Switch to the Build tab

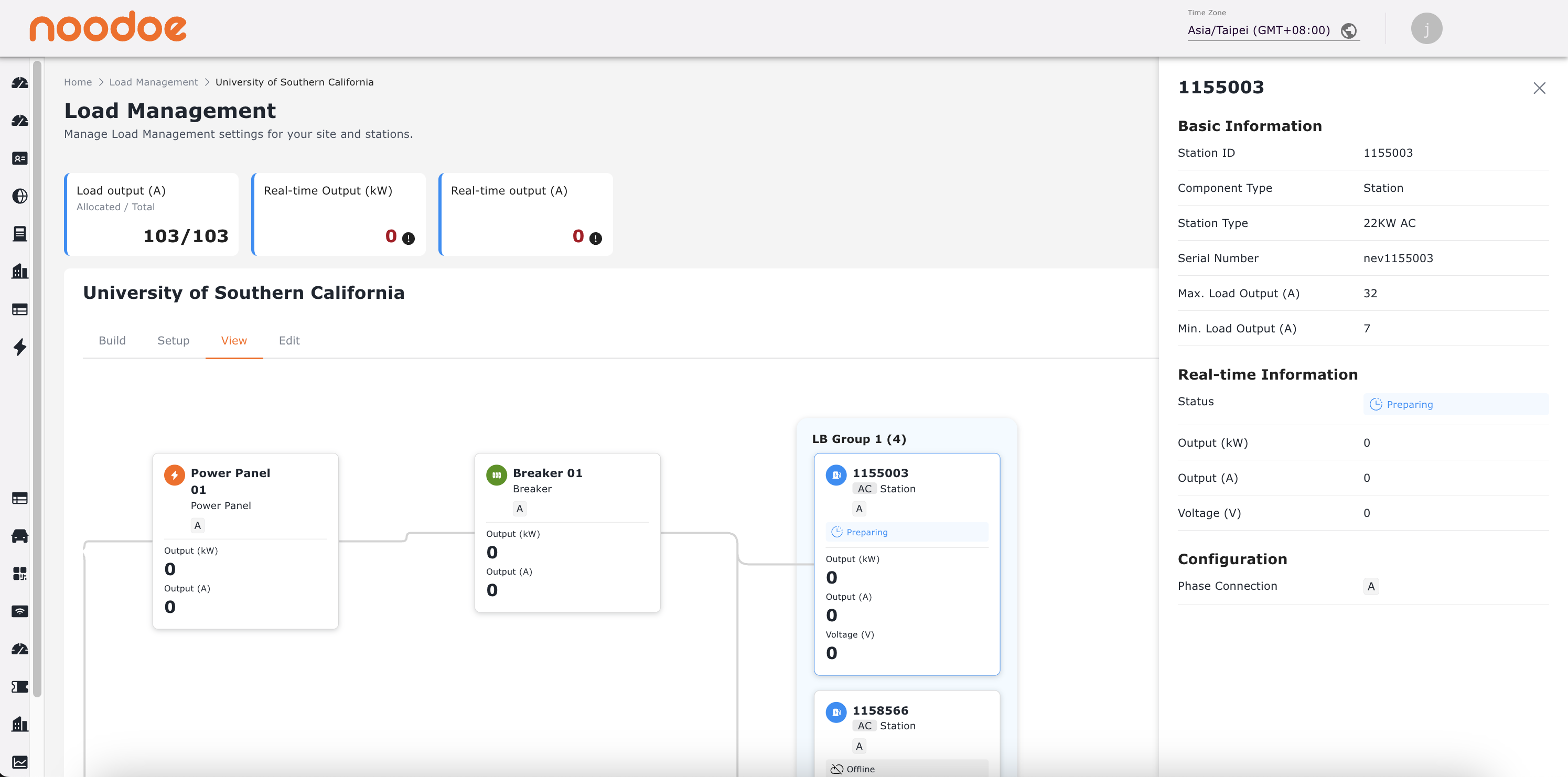click(x=112, y=341)
